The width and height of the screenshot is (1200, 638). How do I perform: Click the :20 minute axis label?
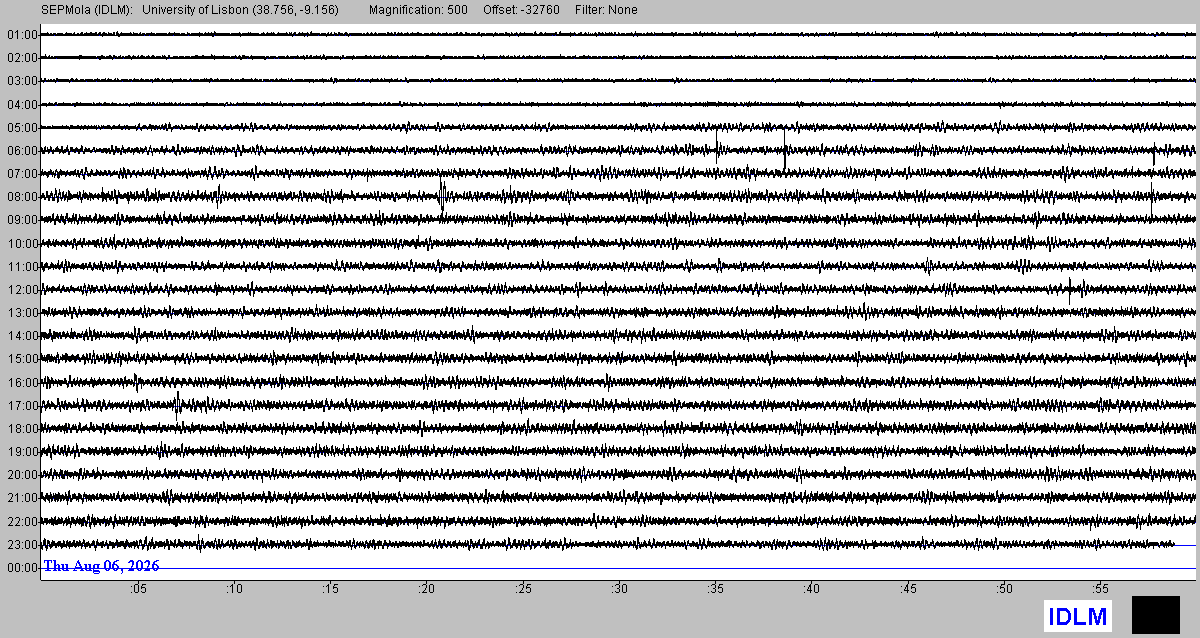427,589
